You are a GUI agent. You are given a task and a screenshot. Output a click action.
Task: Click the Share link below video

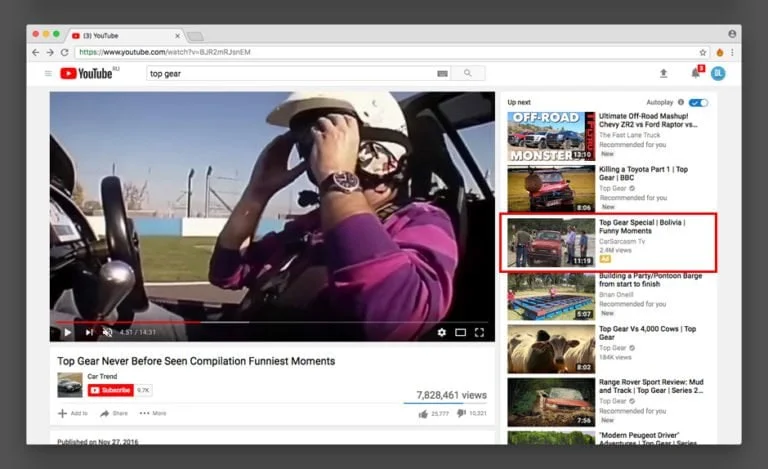(113, 413)
